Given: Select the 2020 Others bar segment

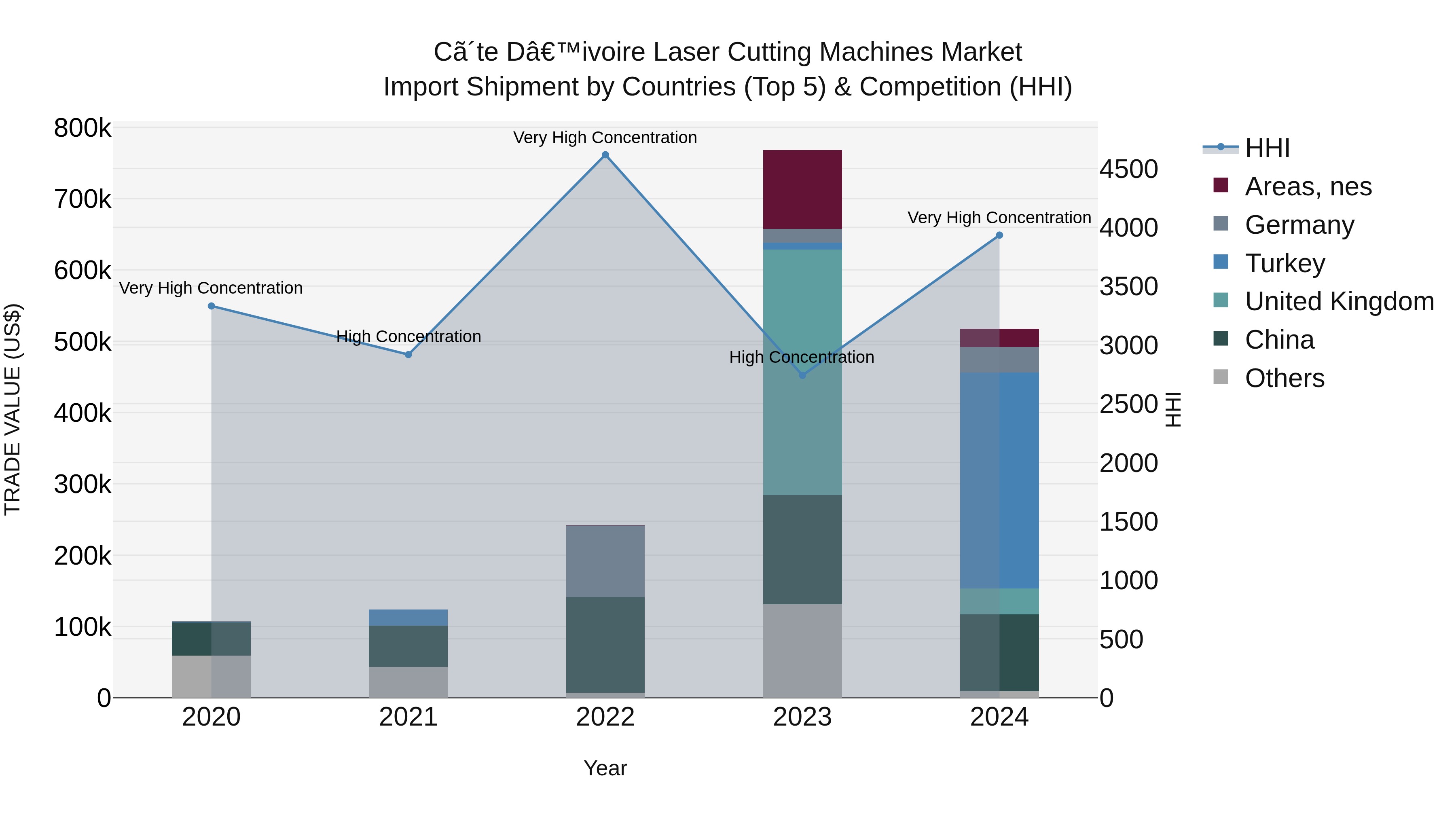Looking at the screenshot, I should [x=212, y=677].
